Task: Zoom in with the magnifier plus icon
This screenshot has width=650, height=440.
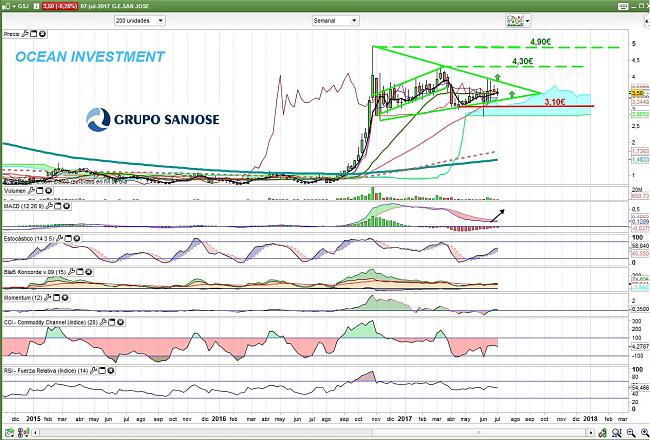Action: pos(644,433)
